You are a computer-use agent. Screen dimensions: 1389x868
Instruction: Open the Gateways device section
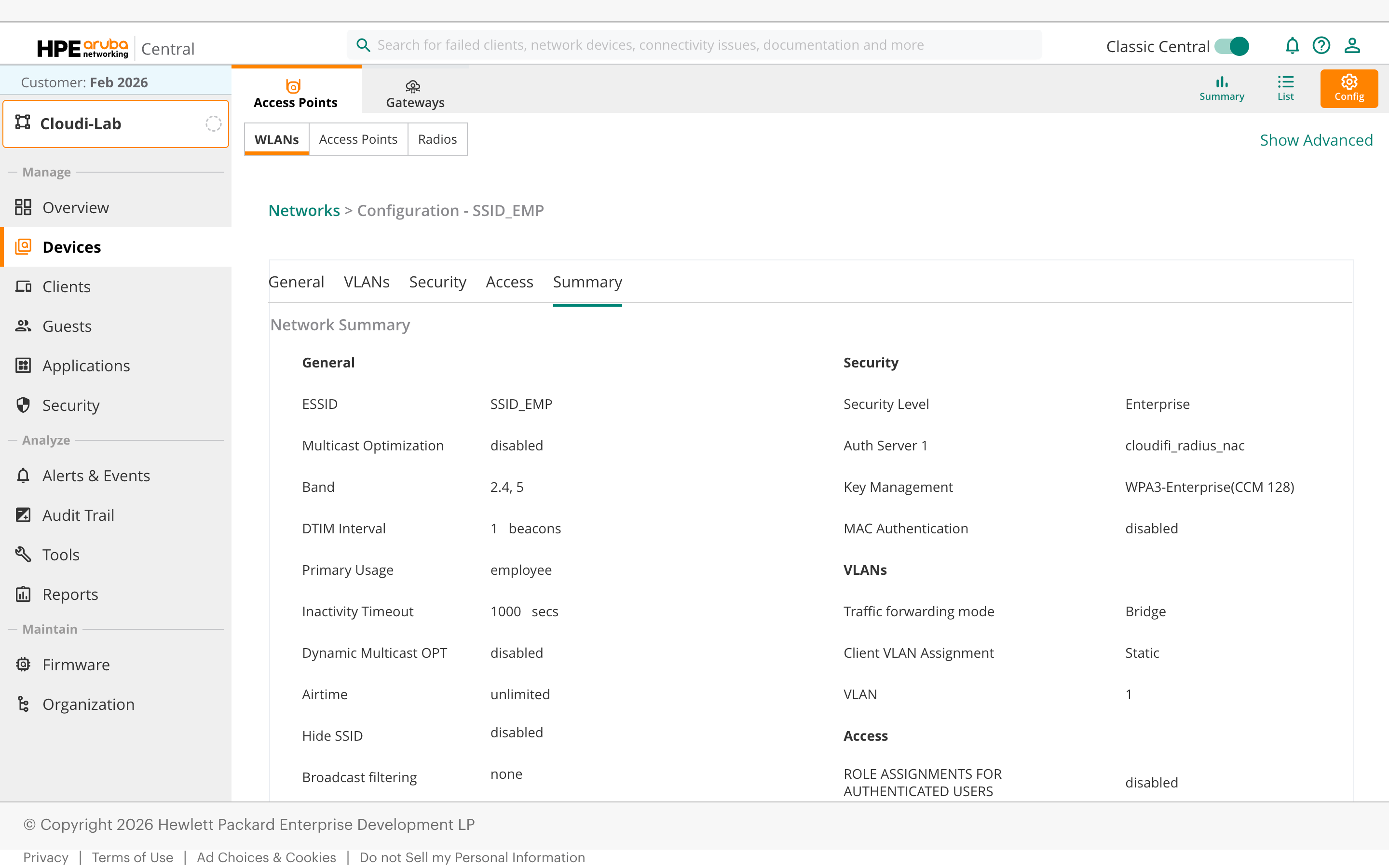point(414,94)
